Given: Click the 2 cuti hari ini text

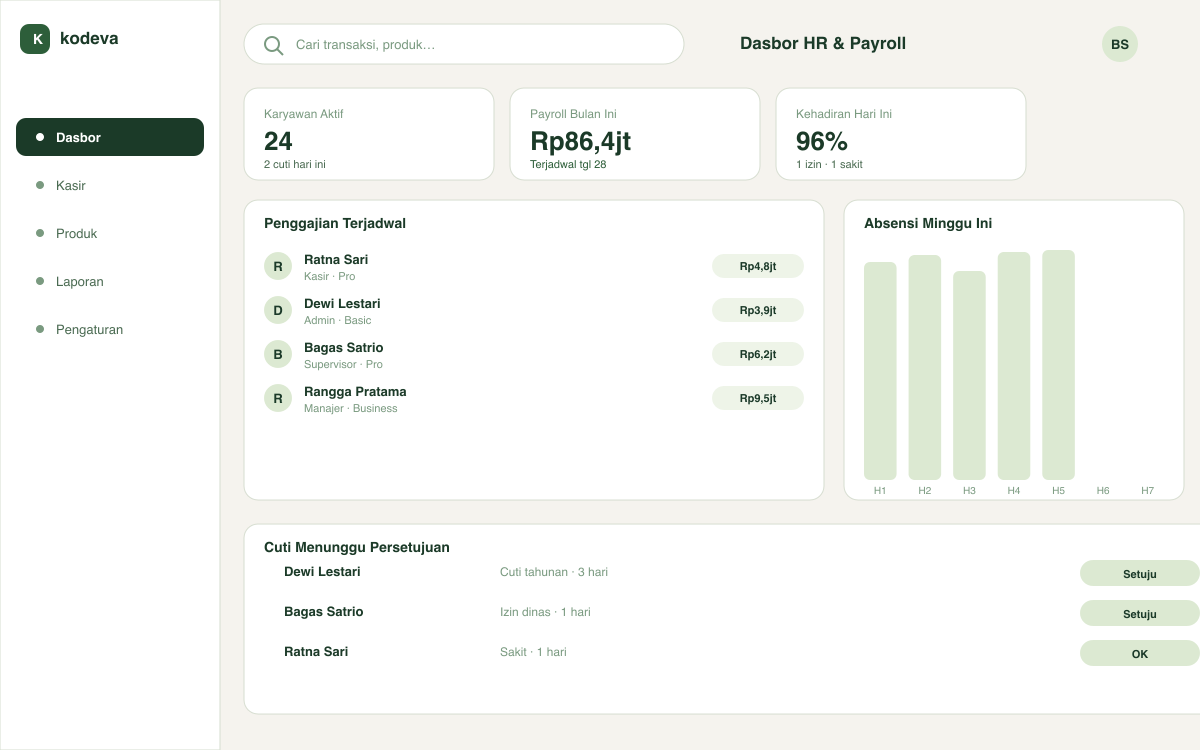Looking at the screenshot, I should (x=295, y=164).
